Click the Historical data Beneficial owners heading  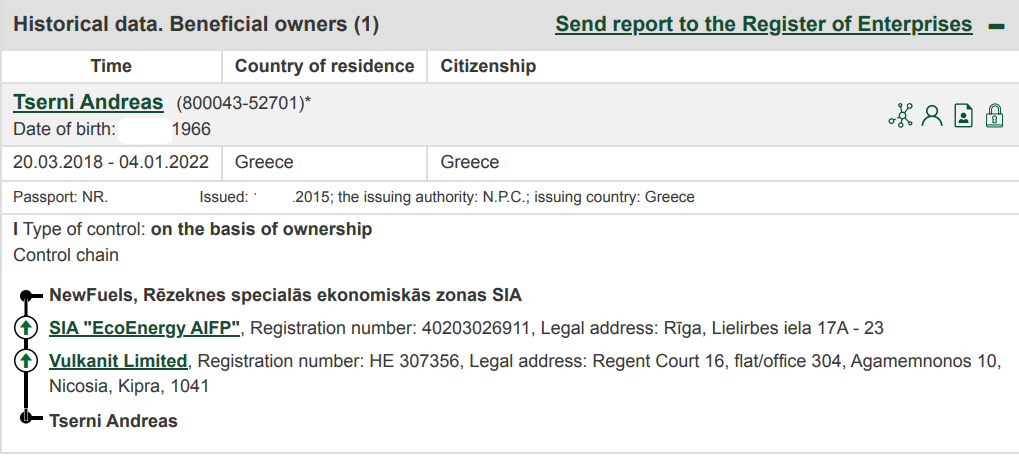pos(196,25)
